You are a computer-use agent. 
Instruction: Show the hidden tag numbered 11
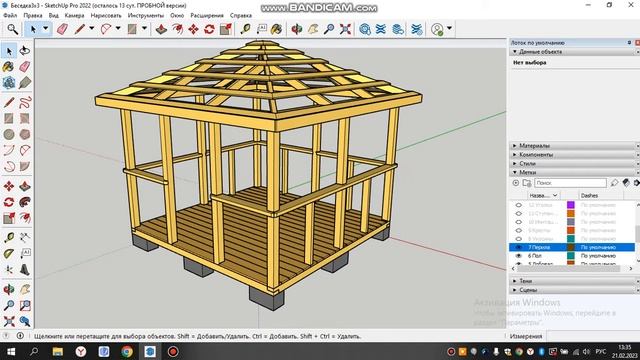tap(518, 213)
